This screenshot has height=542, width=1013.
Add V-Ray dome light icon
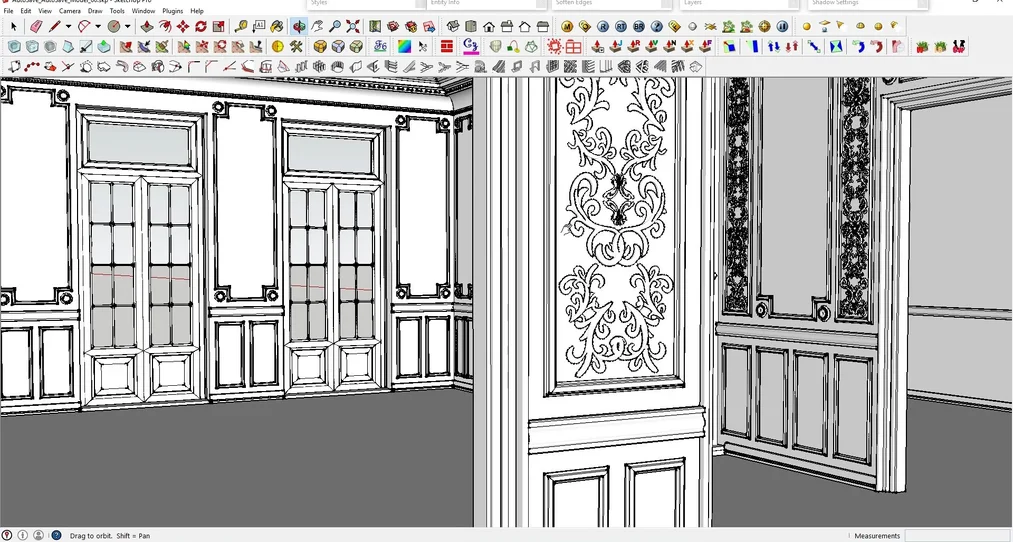(861, 26)
